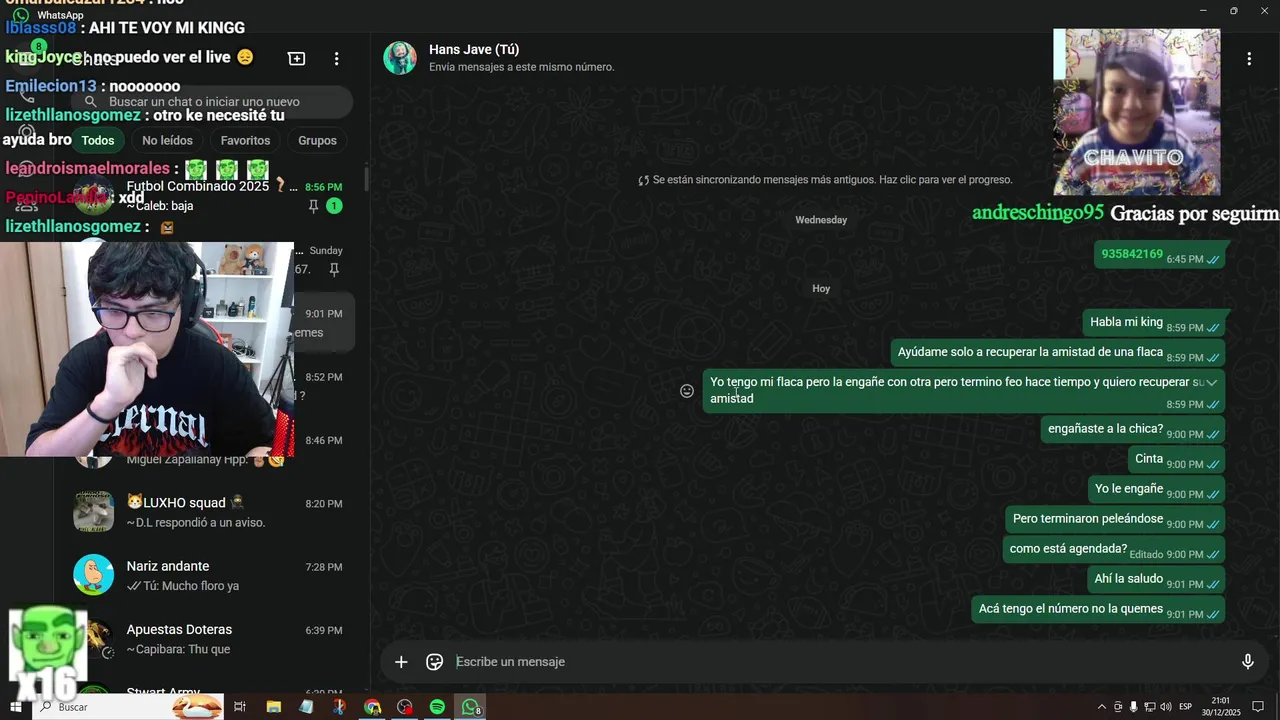Click the 'Yo le engañe' message

tap(1156, 490)
